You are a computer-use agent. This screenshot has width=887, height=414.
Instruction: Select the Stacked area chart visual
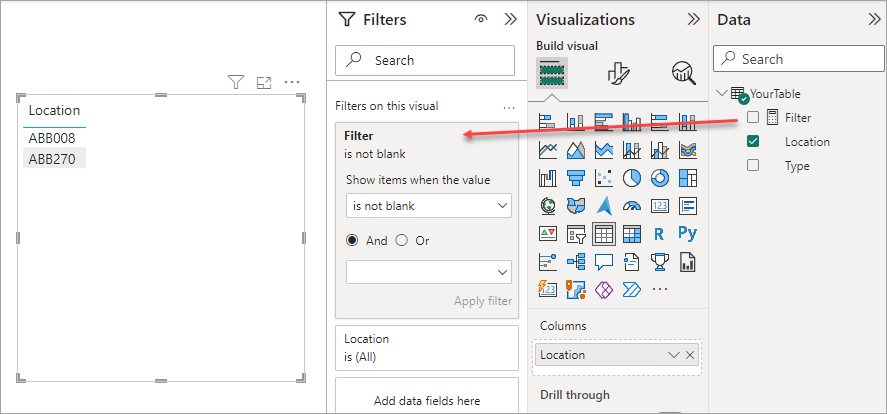(604, 149)
